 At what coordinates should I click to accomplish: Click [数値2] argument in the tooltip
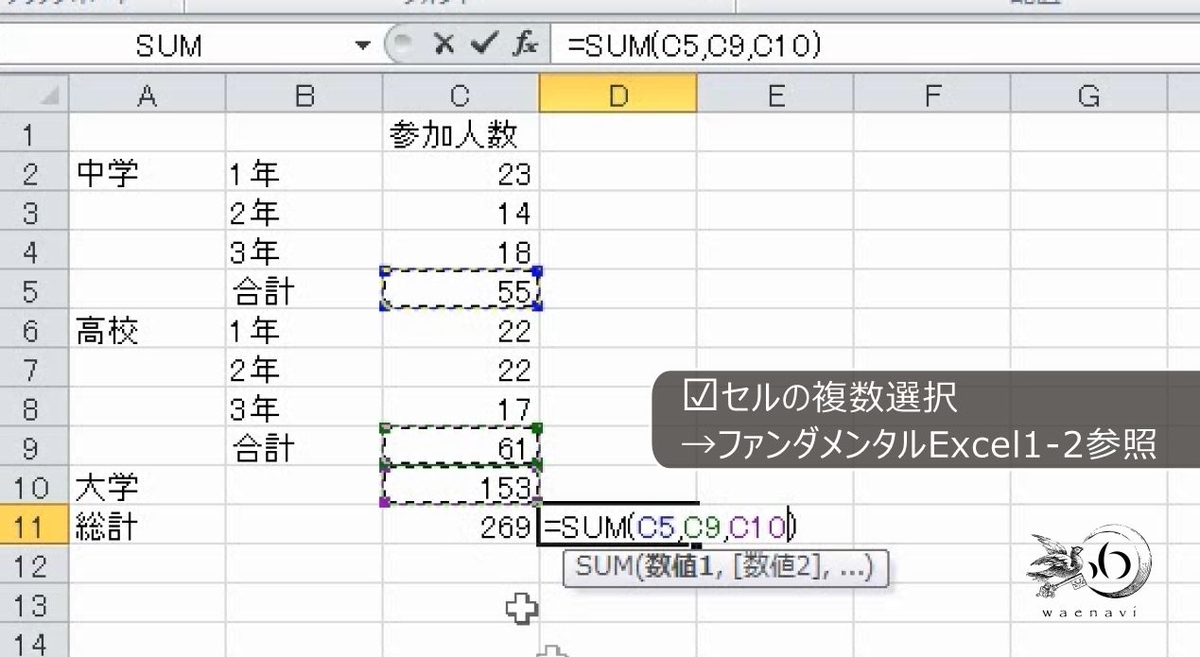[x=778, y=568]
